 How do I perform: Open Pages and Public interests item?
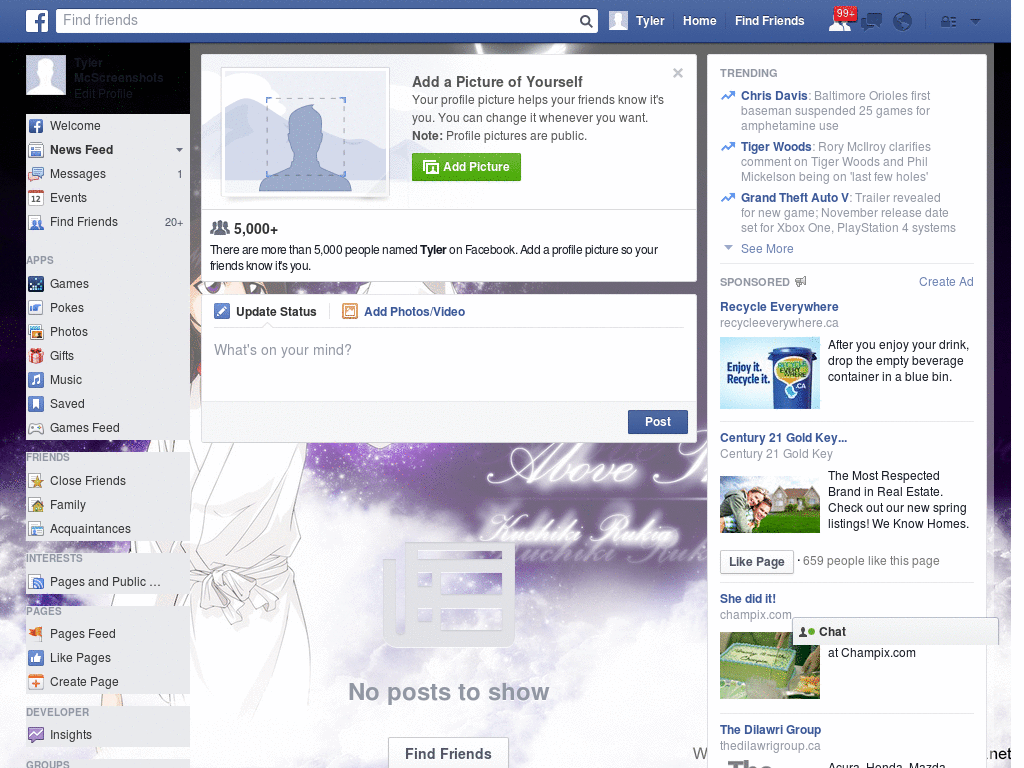(108, 582)
